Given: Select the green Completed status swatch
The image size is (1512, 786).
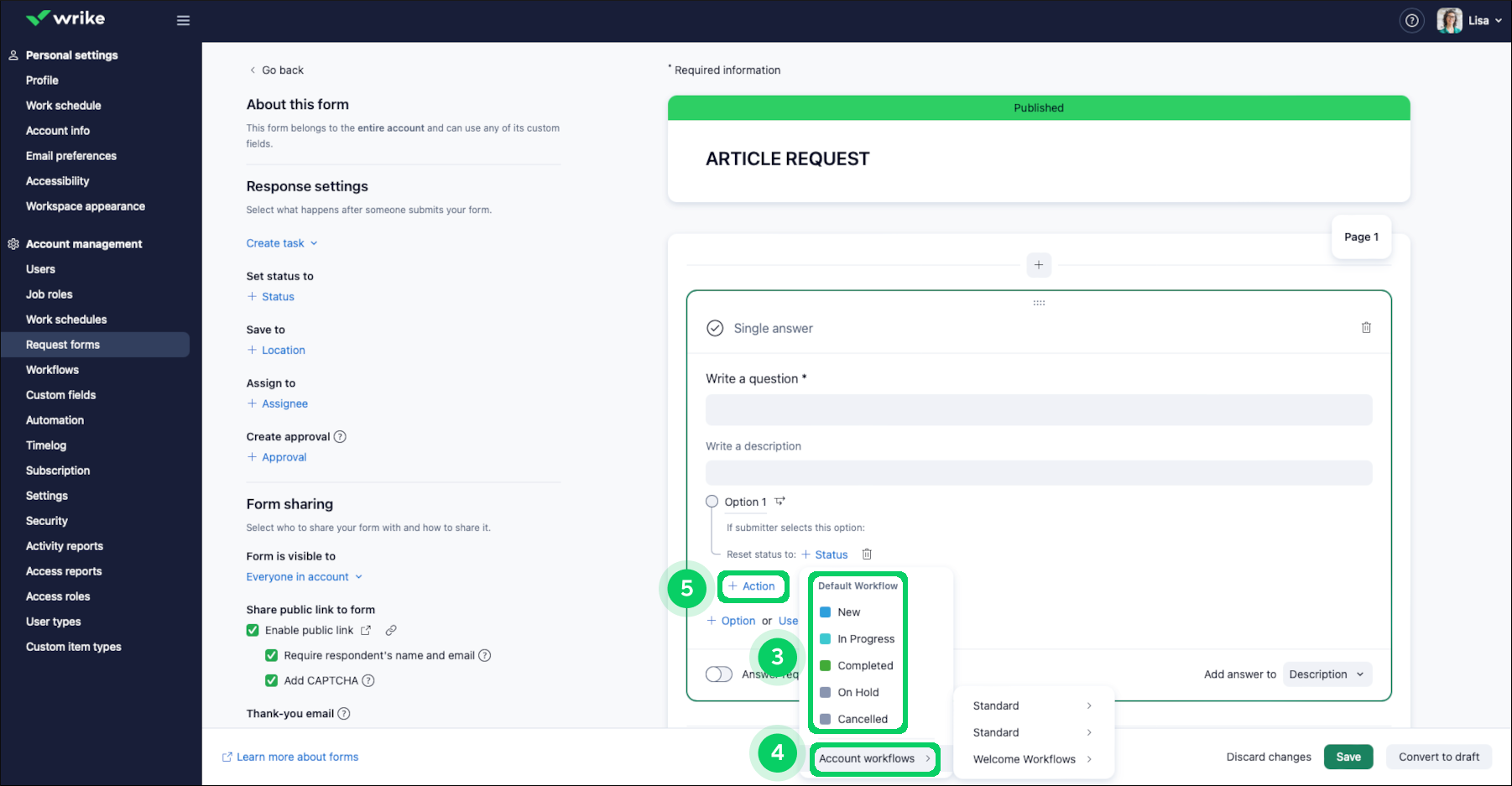Looking at the screenshot, I should (826, 665).
